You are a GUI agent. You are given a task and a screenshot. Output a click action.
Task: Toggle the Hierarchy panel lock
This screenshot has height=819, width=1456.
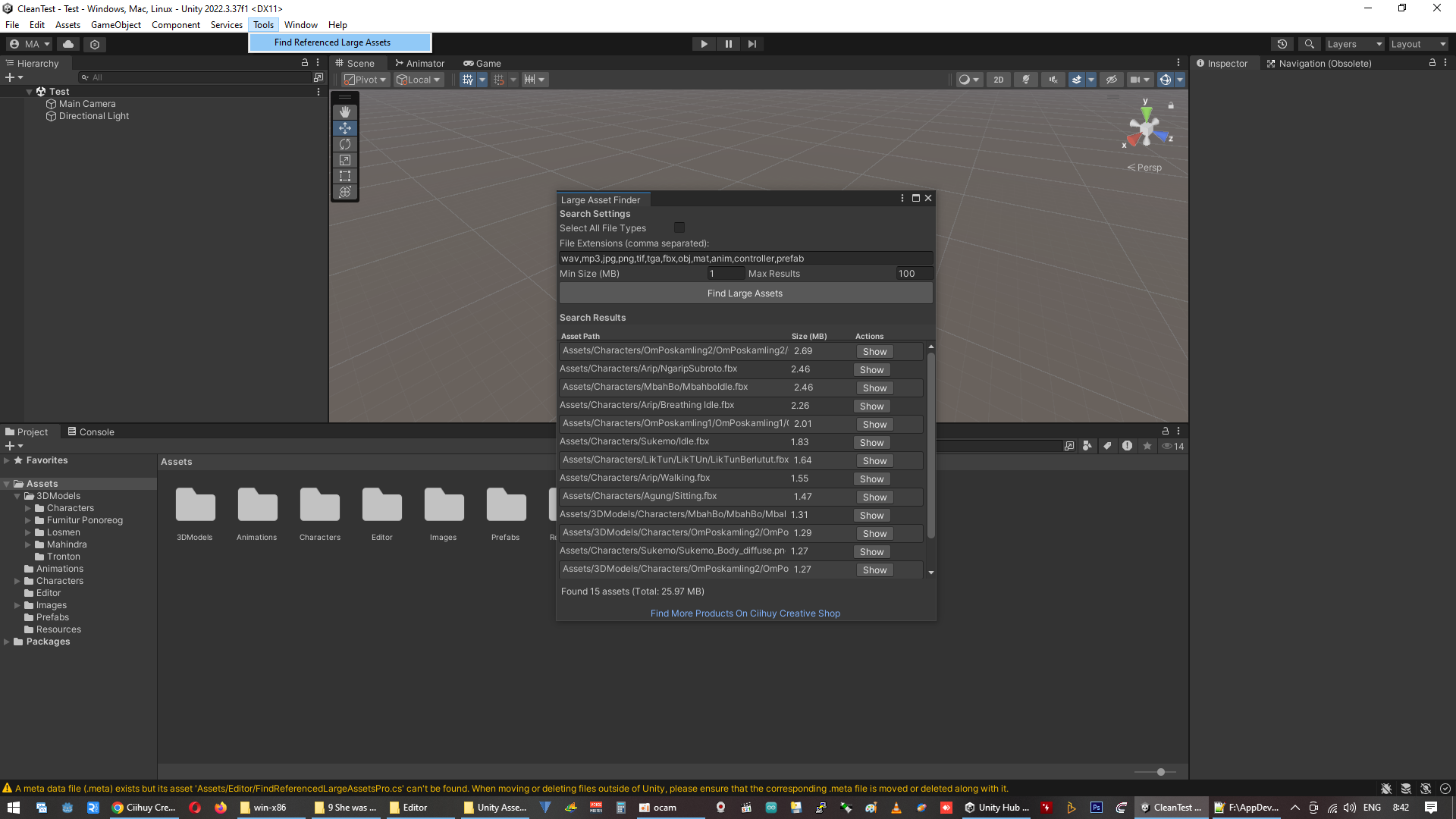305,63
